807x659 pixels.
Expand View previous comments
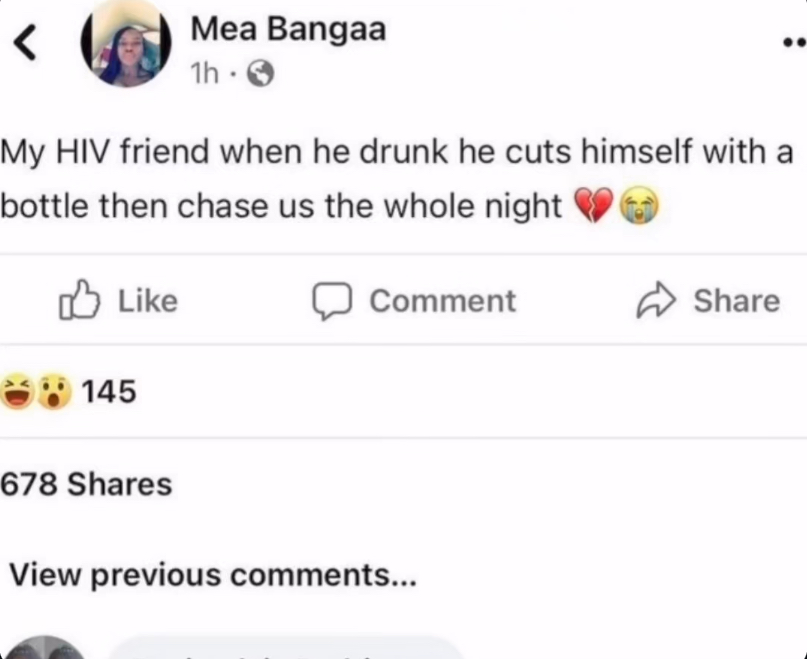point(210,576)
